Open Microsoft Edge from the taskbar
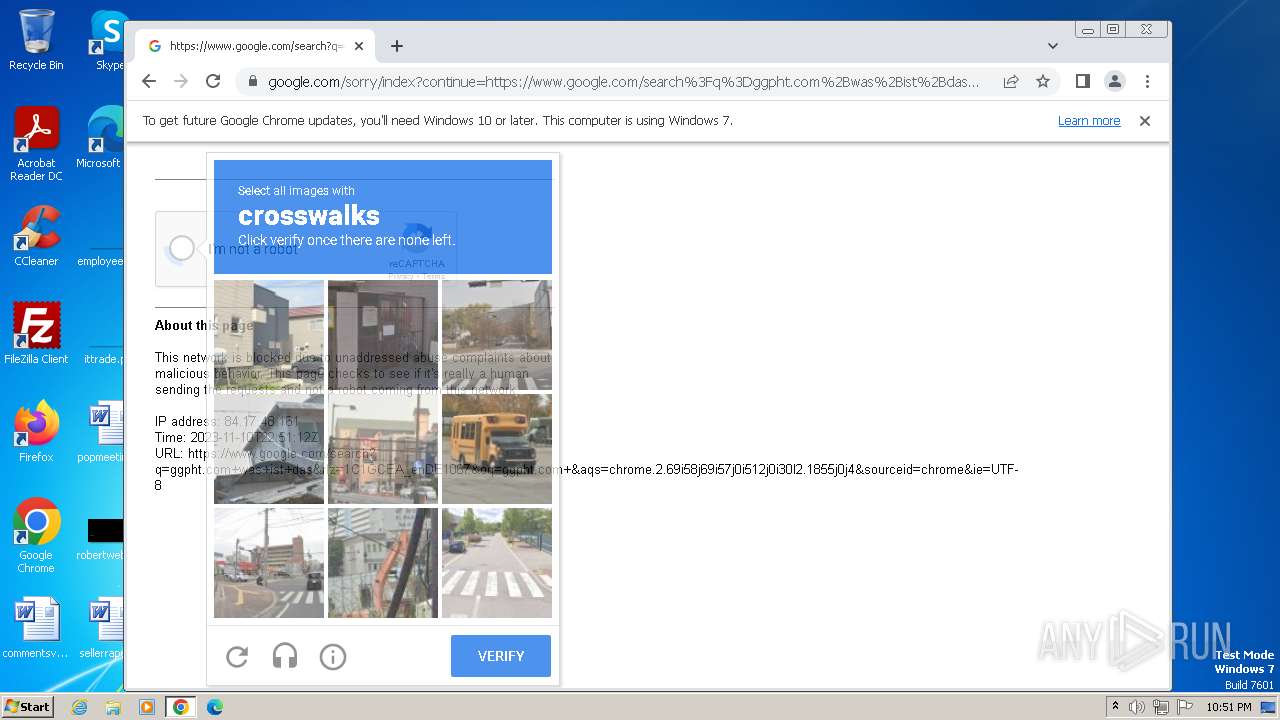This screenshot has width=1280, height=720. click(214, 707)
